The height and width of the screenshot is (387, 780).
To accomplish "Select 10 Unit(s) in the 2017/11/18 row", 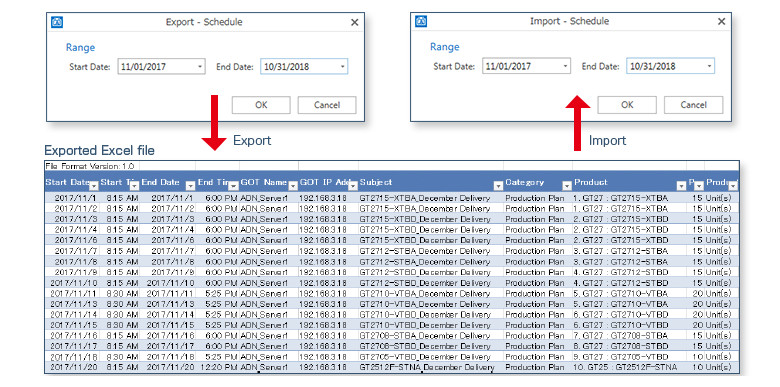I will (x=712, y=357).
